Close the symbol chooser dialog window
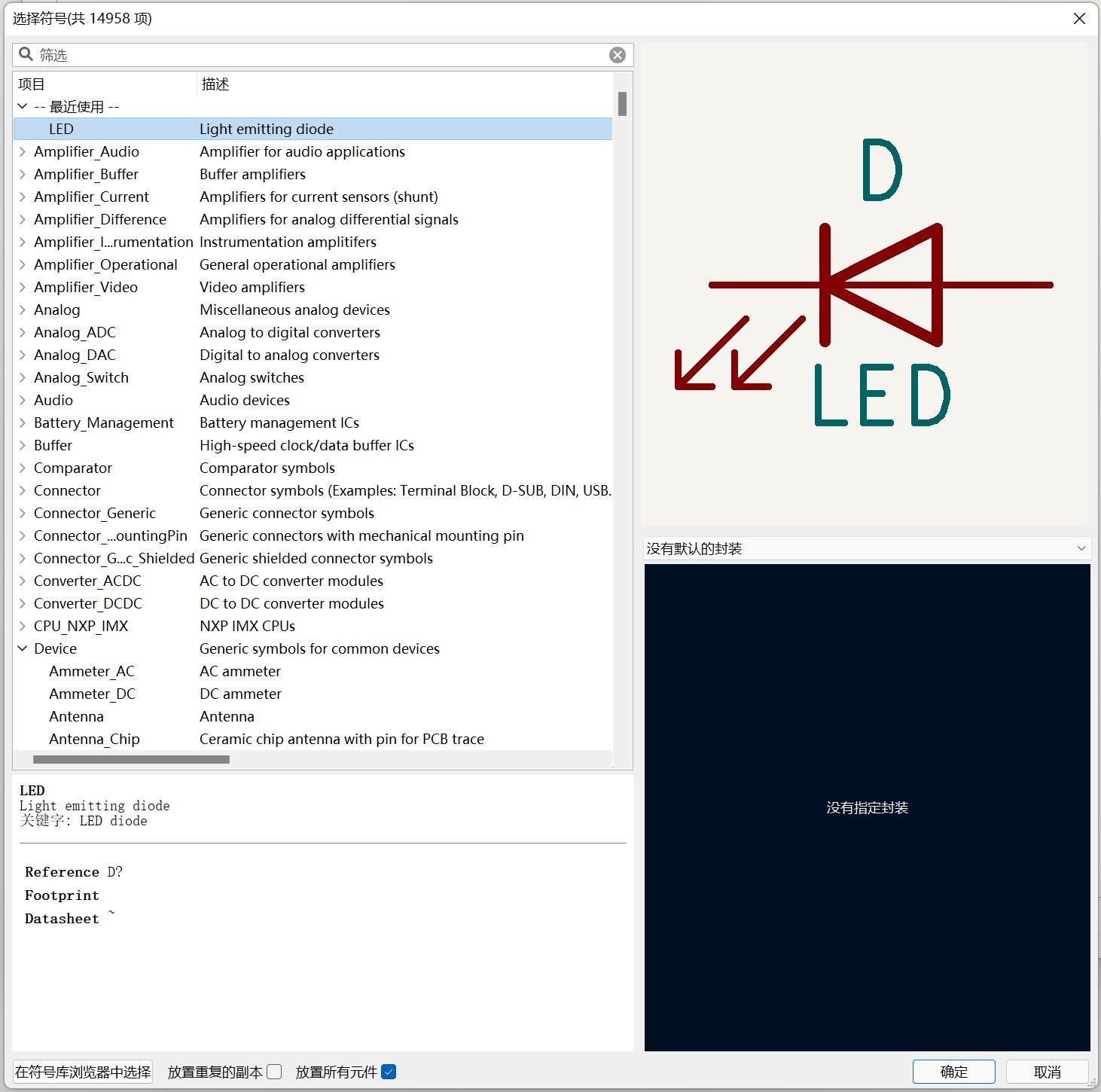 [x=1079, y=18]
